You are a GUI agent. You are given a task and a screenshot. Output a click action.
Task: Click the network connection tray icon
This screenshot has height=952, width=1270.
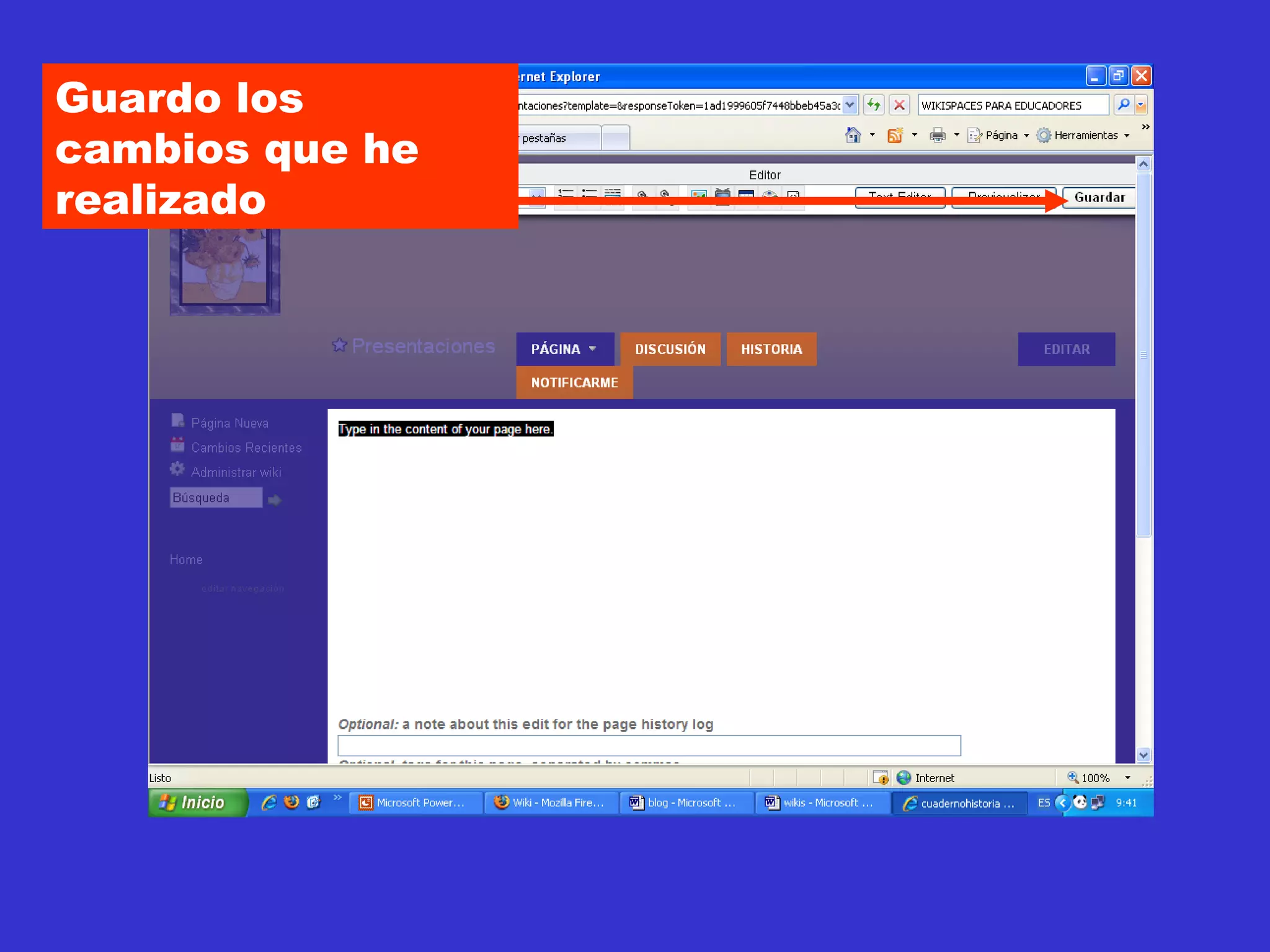pyautogui.click(x=1098, y=803)
